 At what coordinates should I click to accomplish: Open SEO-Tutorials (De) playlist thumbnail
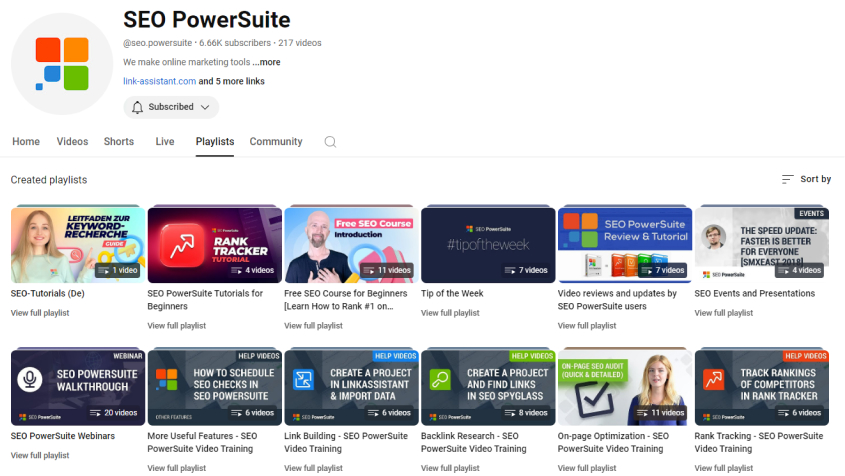(x=78, y=245)
